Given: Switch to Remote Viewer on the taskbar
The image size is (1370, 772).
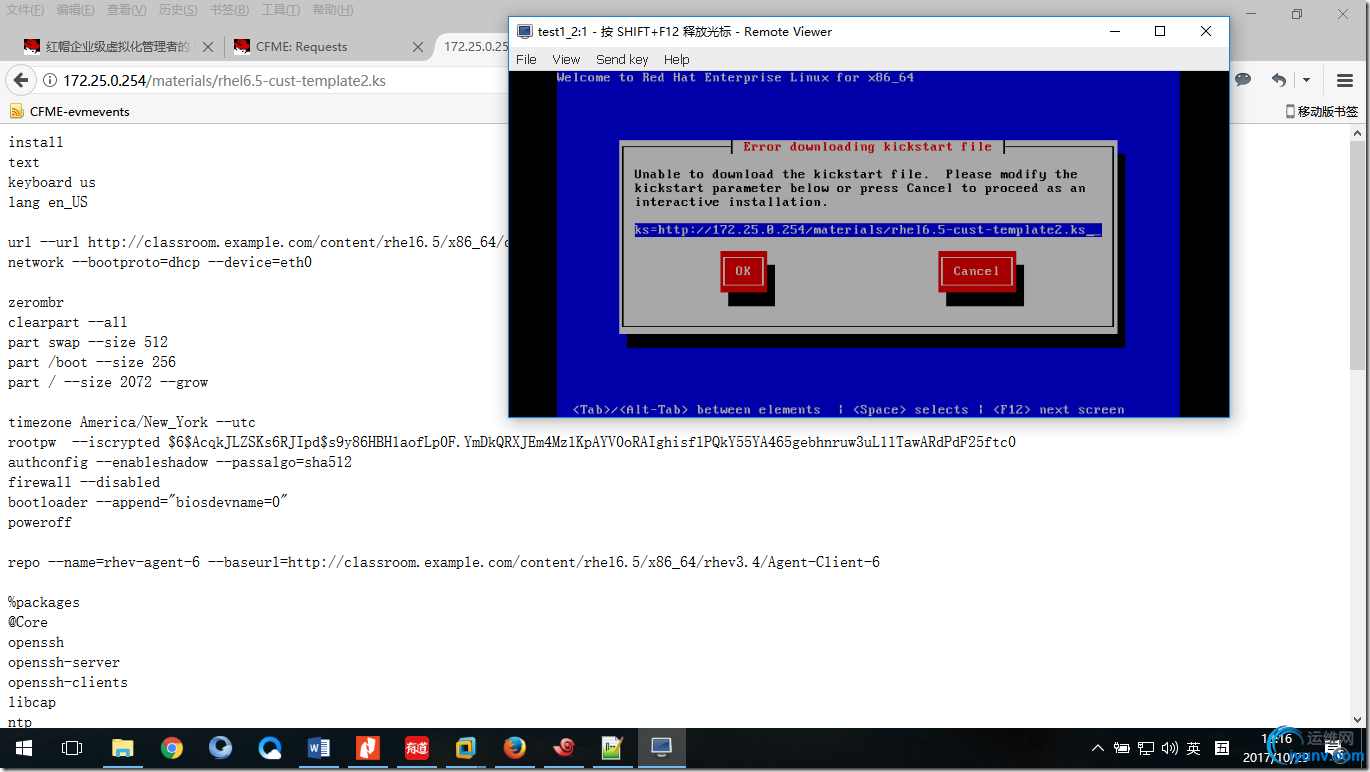Looking at the screenshot, I should [661, 748].
